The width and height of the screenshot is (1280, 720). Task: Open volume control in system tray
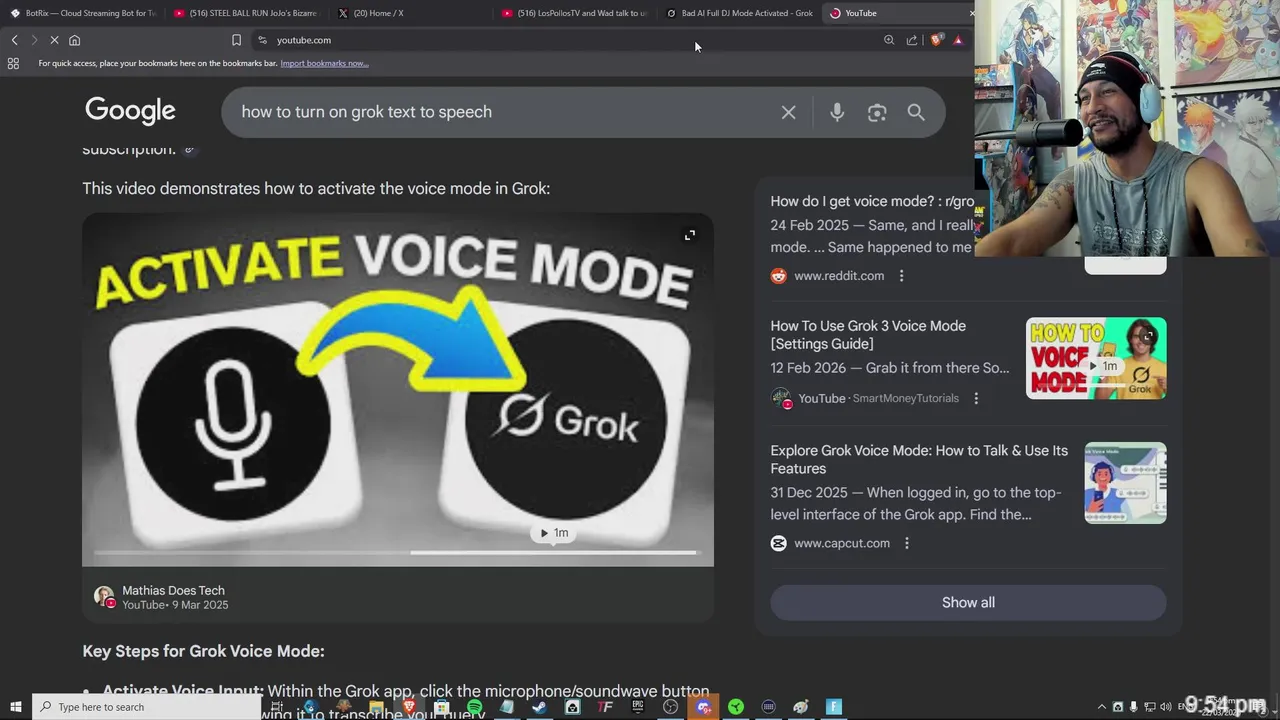pos(1165,707)
